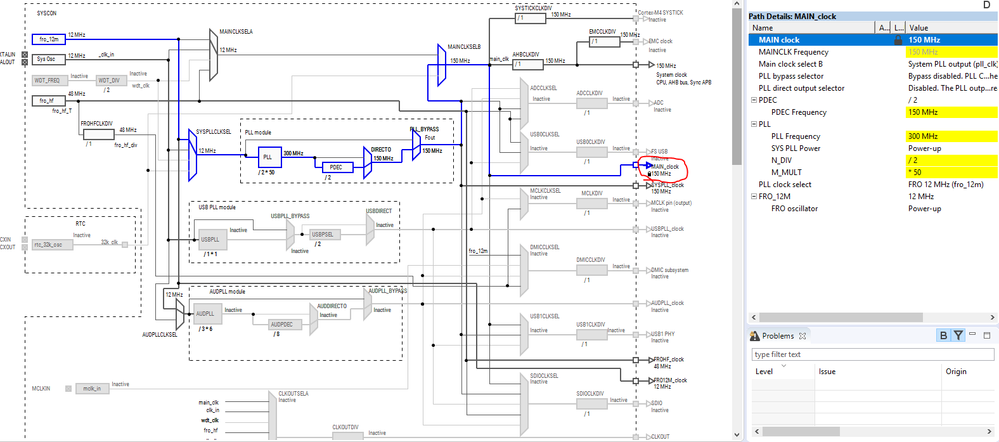Toggle lock icon on MAIN clock row
The height and width of the screenshot is (442, 999).
tap(898, 39)
